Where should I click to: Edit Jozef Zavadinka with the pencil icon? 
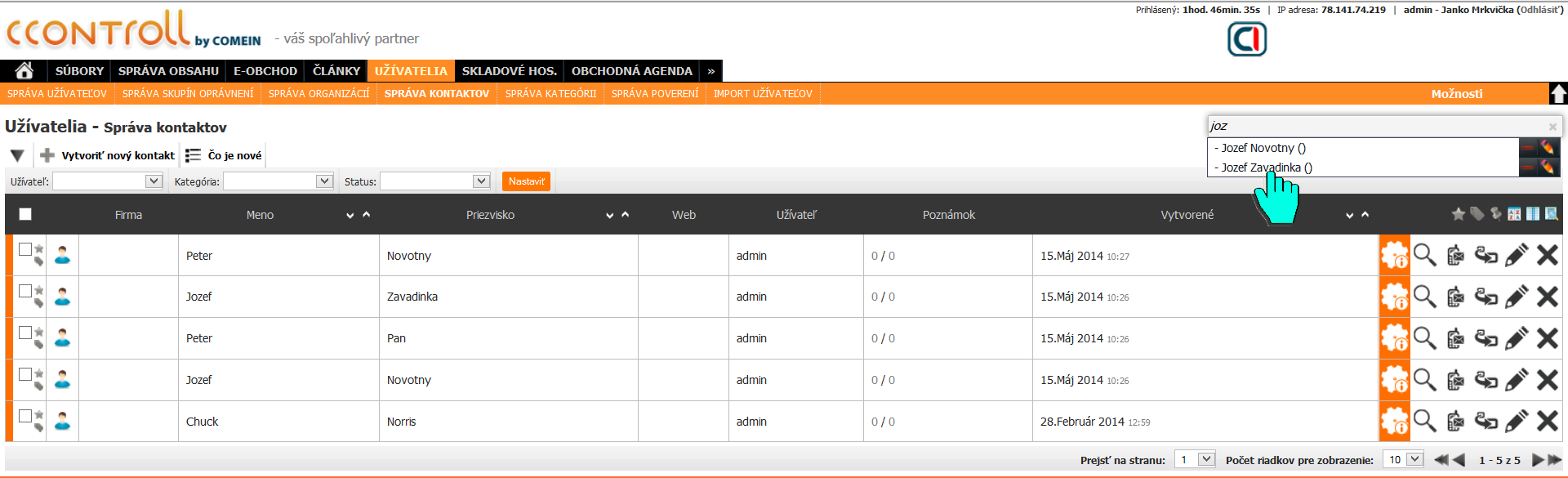point(1516,297)
